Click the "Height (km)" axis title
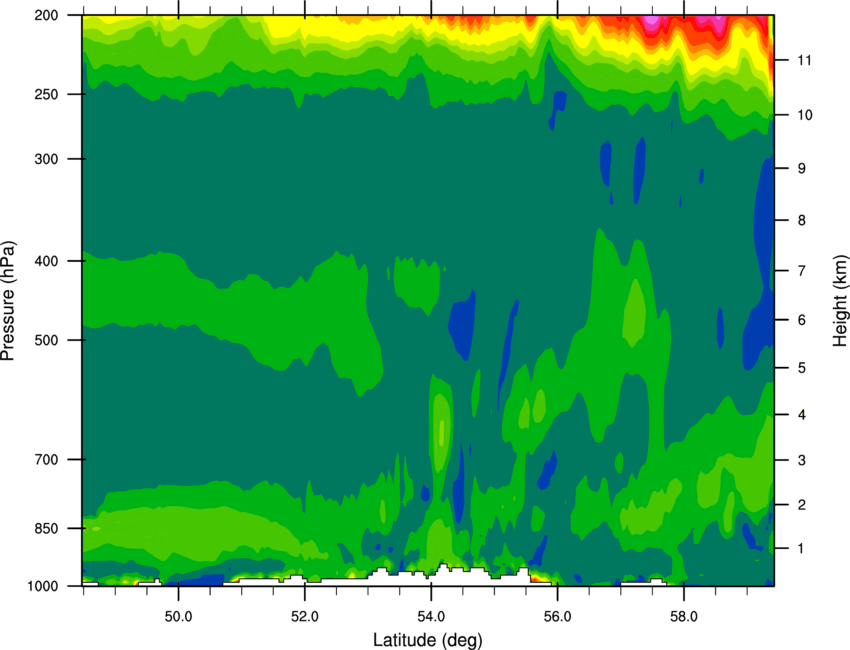Image resolution: width=850 pixels, height=650 pixels. click(840, 300)
